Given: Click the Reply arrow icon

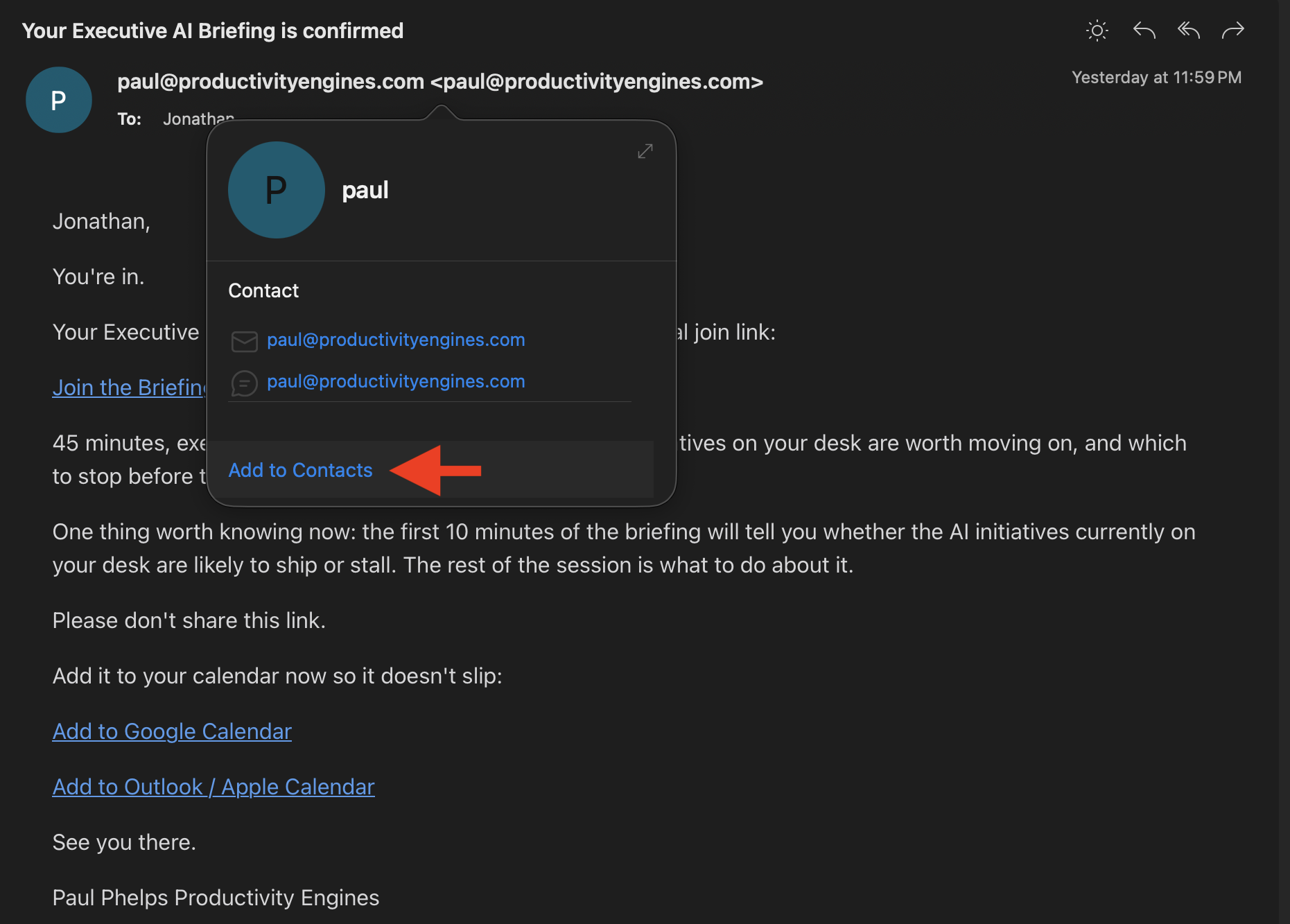Looking at the screenshot, I should pos(1144,30).
